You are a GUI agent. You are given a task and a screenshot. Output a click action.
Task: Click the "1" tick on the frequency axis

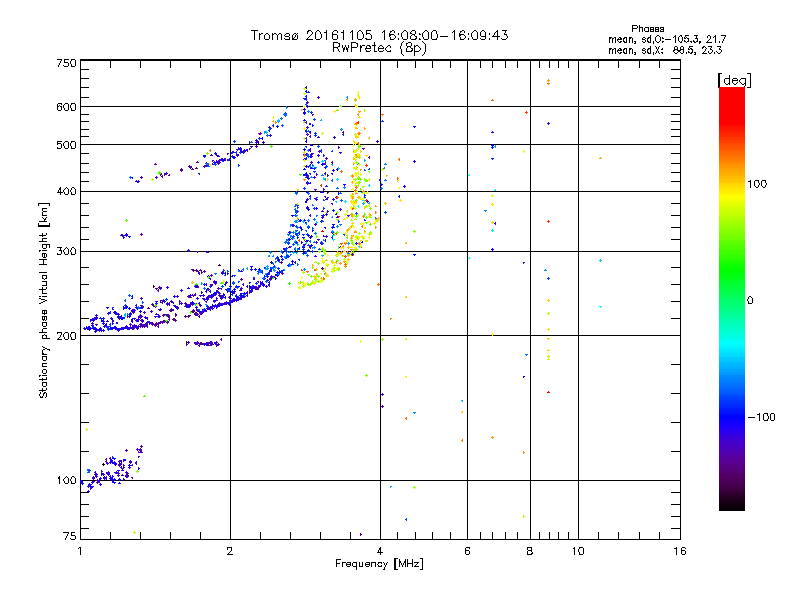click(x=80, y=551)
